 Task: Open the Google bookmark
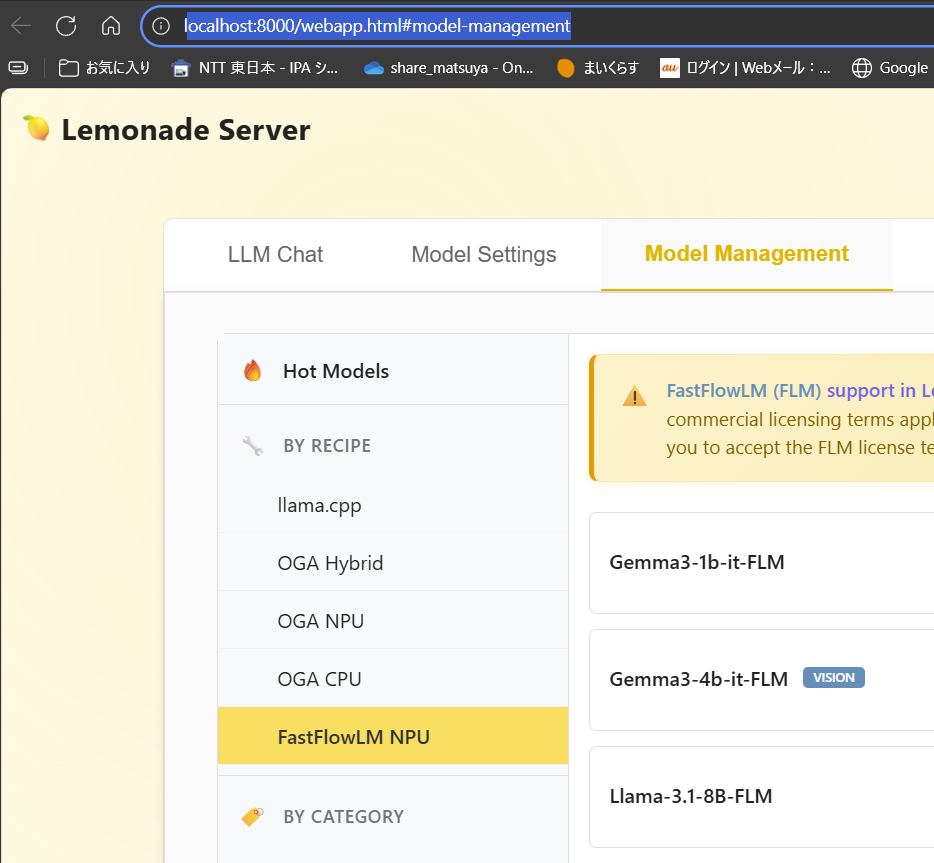[x=890, y=68]
